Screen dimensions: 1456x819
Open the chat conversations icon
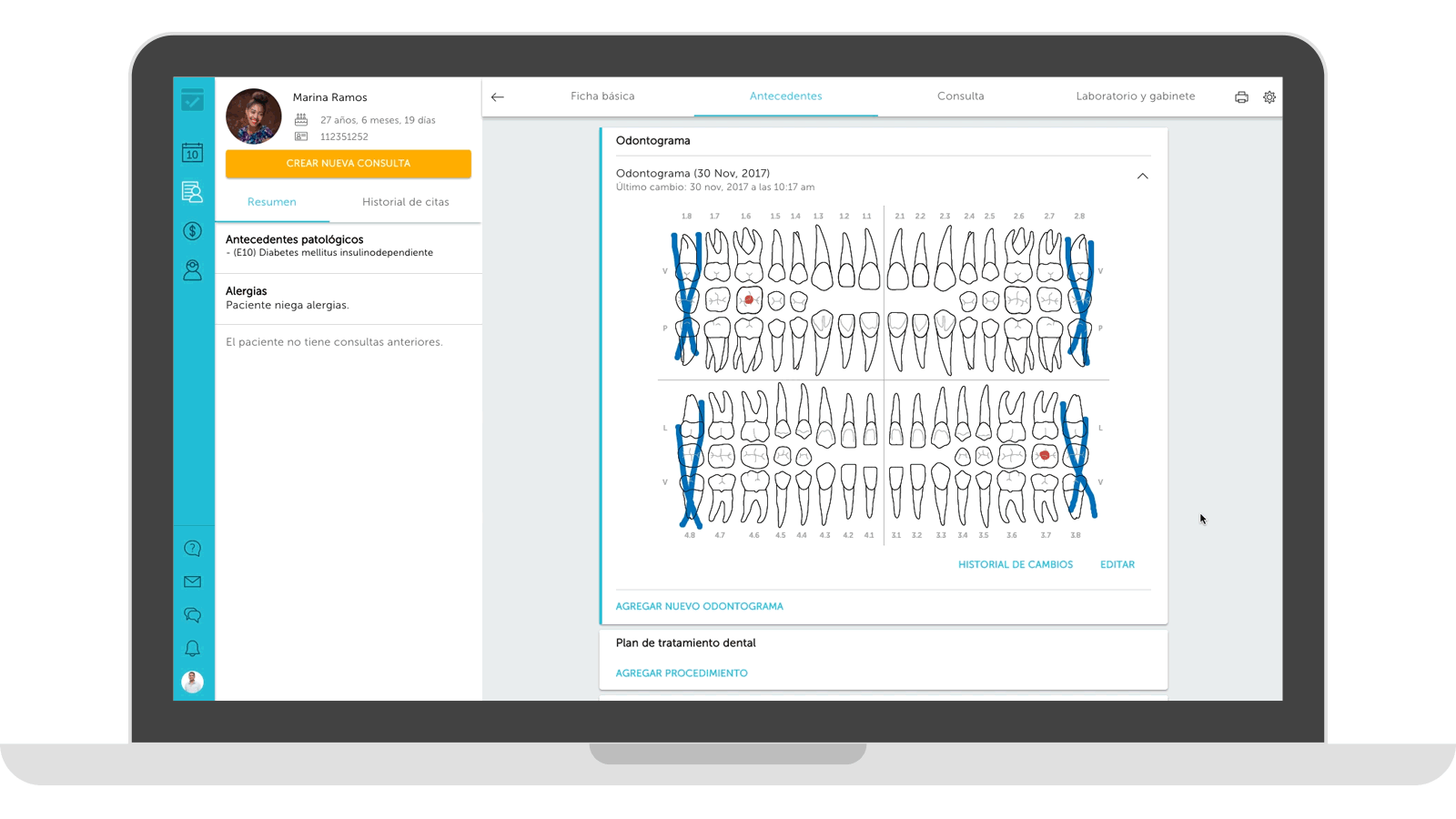(192, 615)
